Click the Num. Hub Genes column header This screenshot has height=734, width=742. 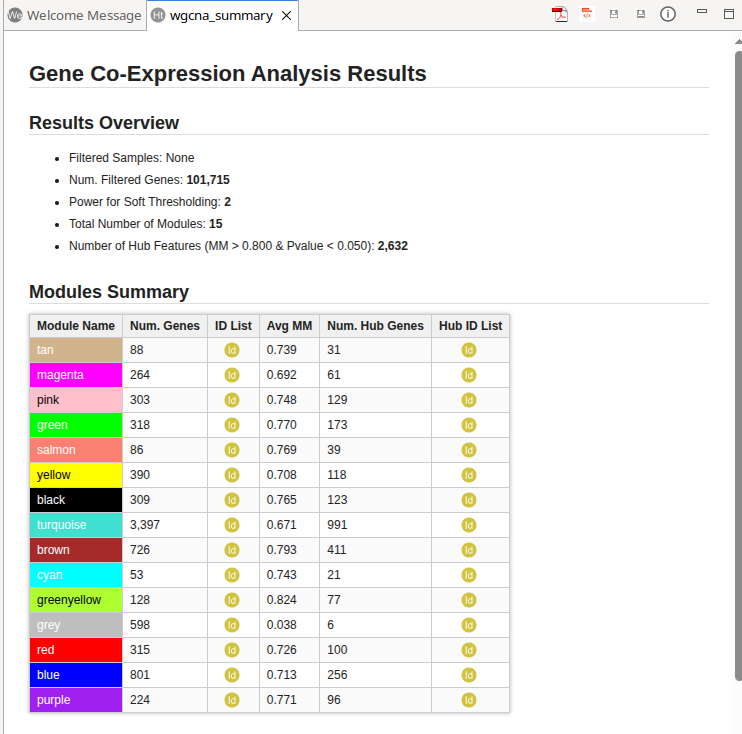375,326
